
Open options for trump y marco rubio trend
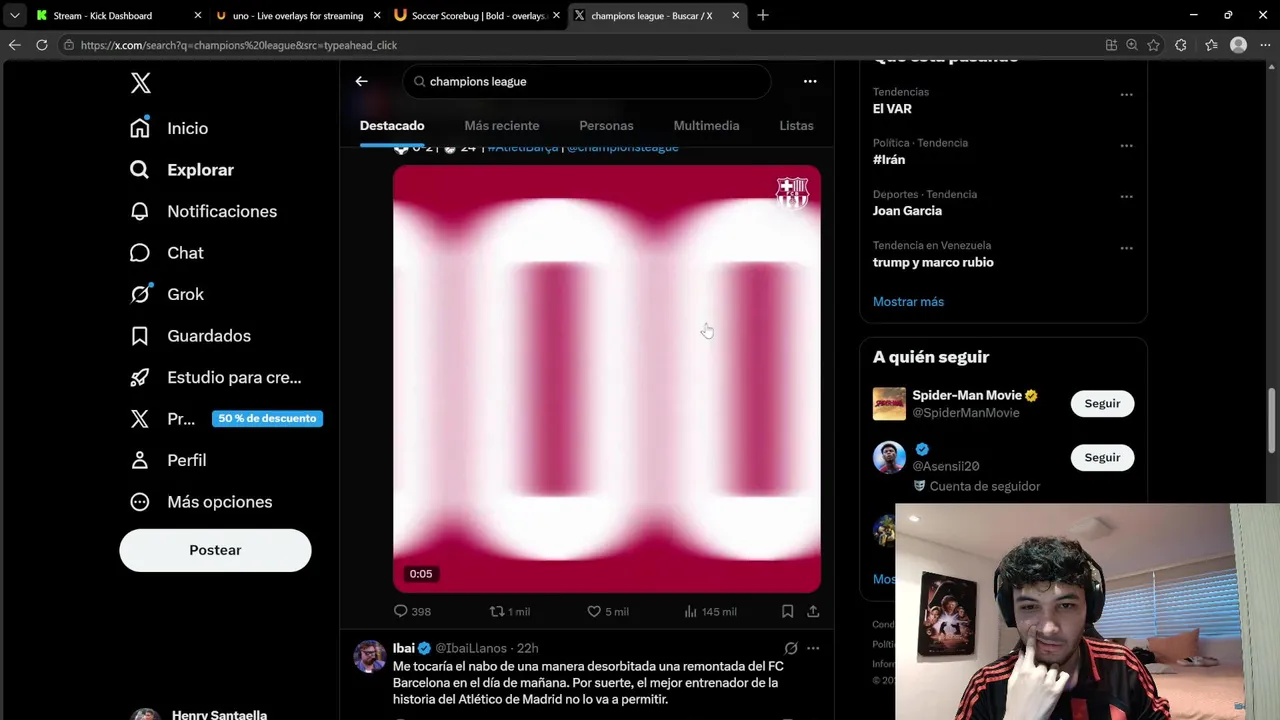pyautogui.click(x=1126, y=248)
